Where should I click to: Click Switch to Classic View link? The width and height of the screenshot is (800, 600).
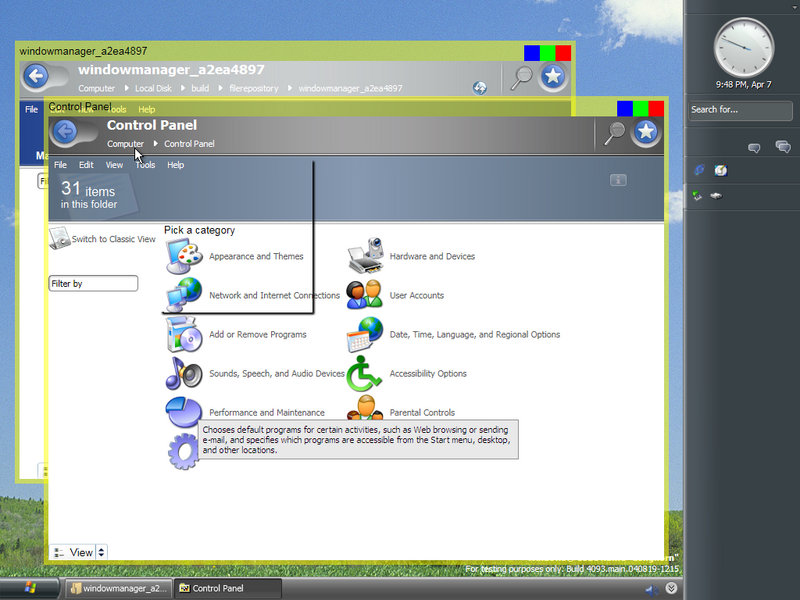tap(113, 239)
